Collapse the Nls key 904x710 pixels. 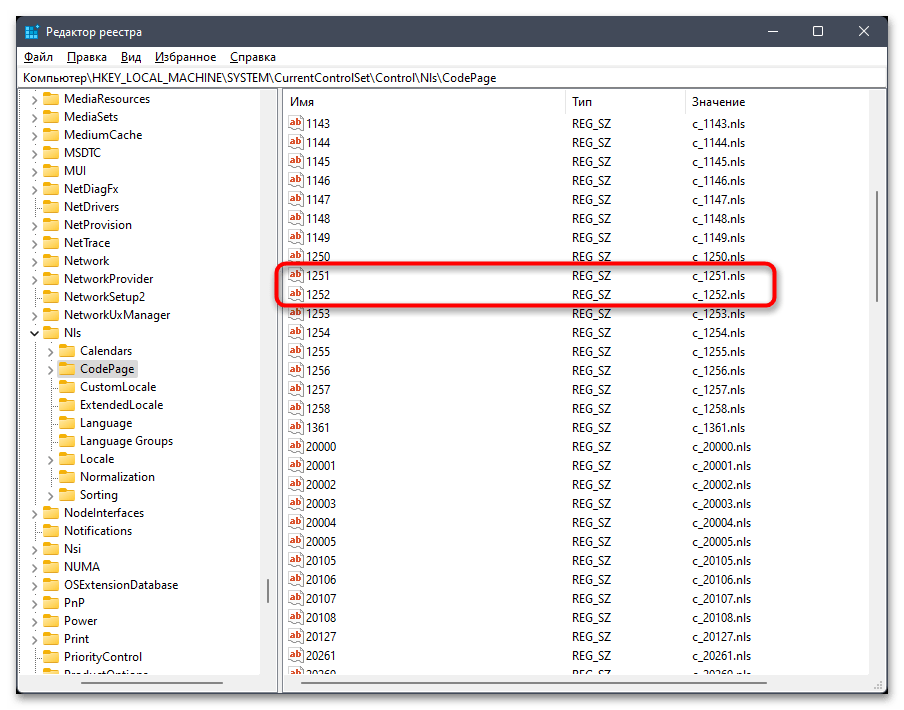click(33, 332)
